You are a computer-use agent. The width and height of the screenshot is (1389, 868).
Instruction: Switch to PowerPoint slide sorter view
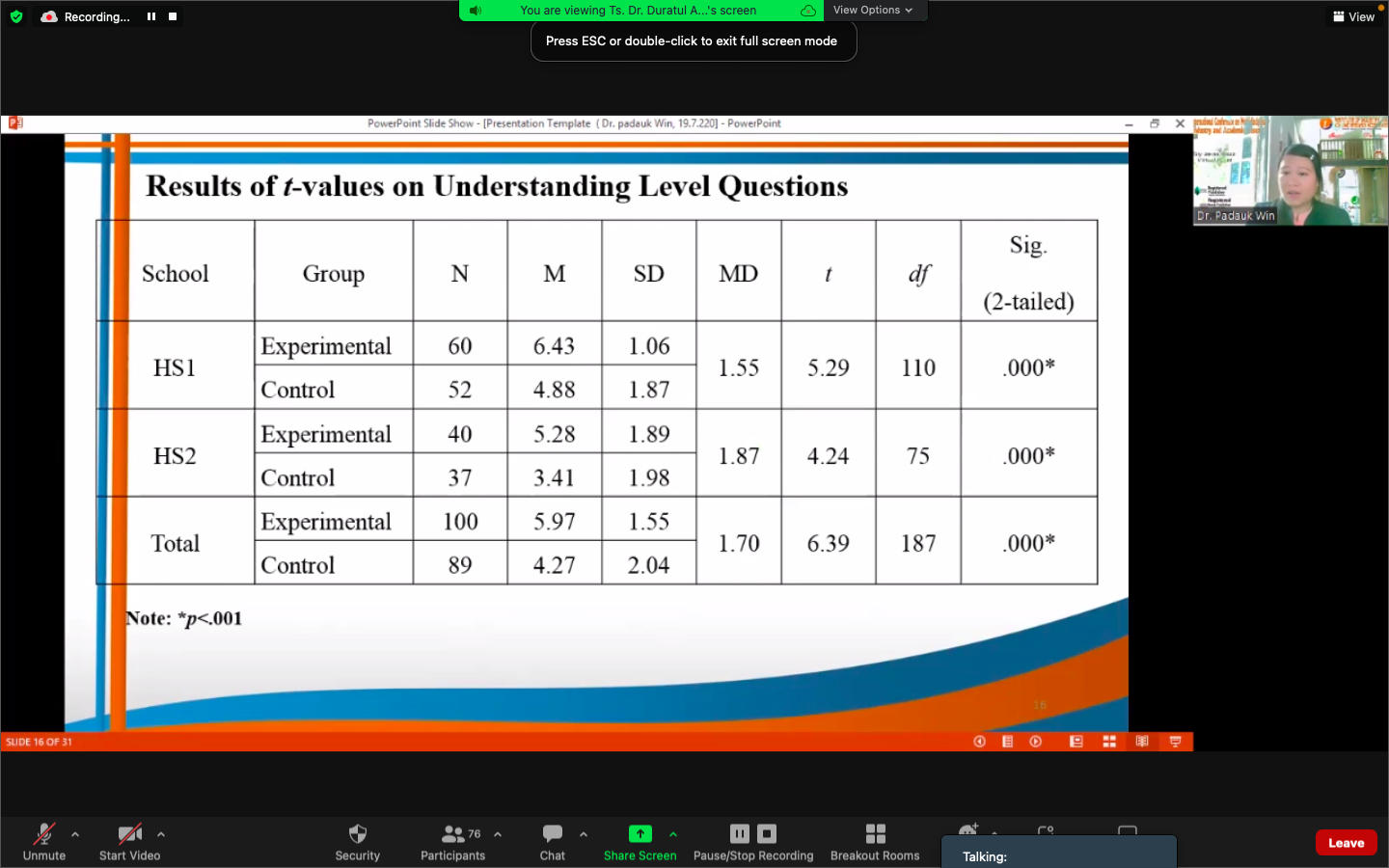point(1109,742)
